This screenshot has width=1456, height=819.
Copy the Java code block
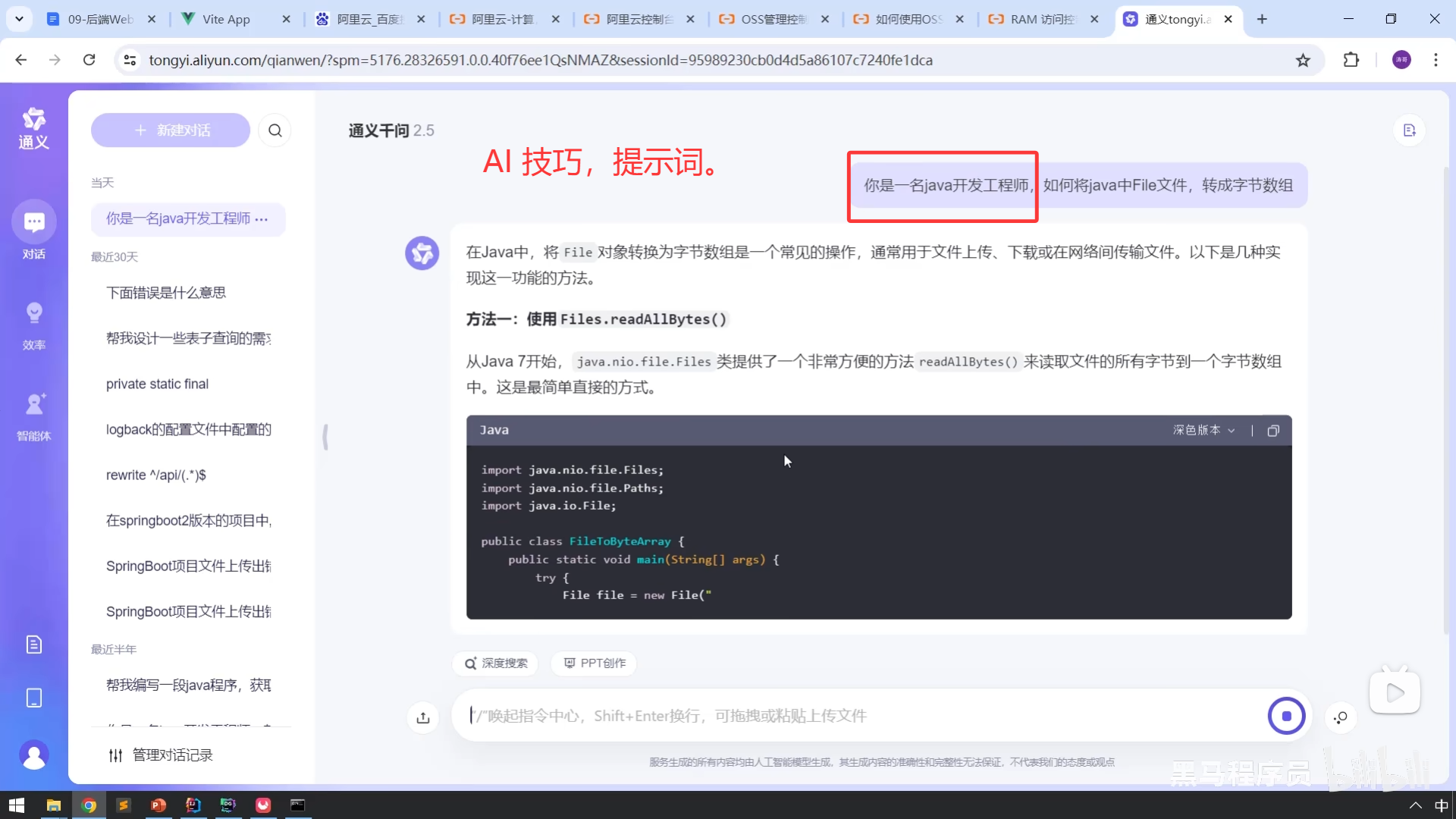pyautogui.click(x=1273, y=431)
